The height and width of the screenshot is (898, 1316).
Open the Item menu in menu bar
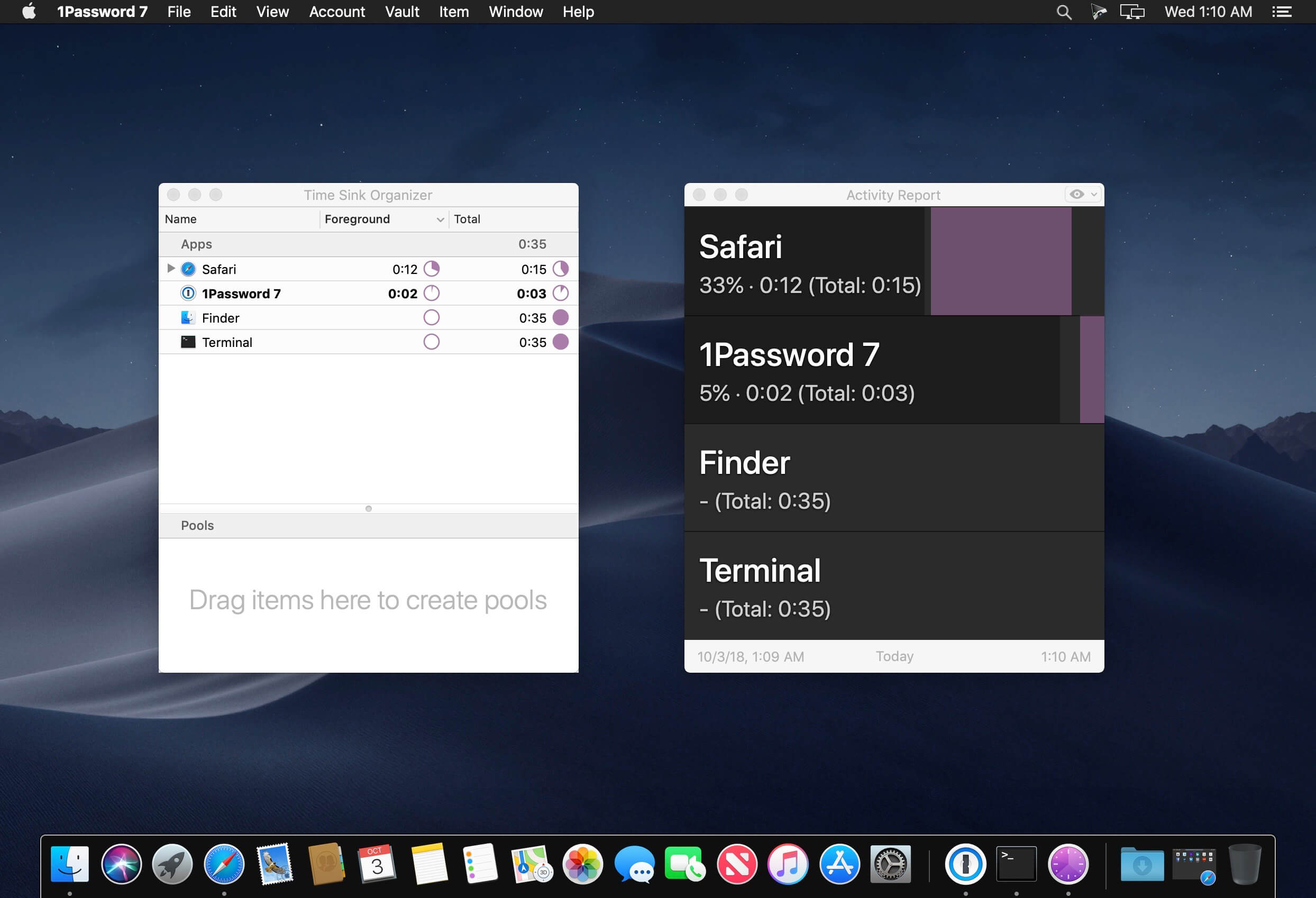(454, 12)
